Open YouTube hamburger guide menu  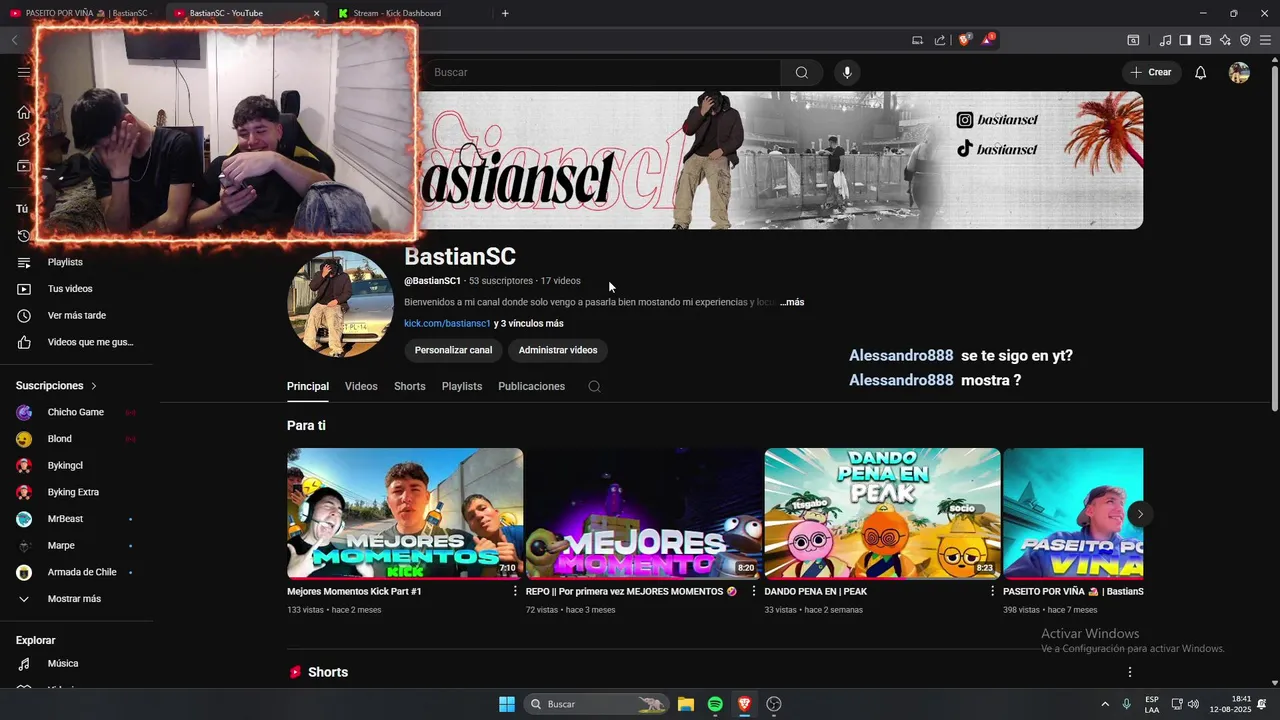click(24, 72)
